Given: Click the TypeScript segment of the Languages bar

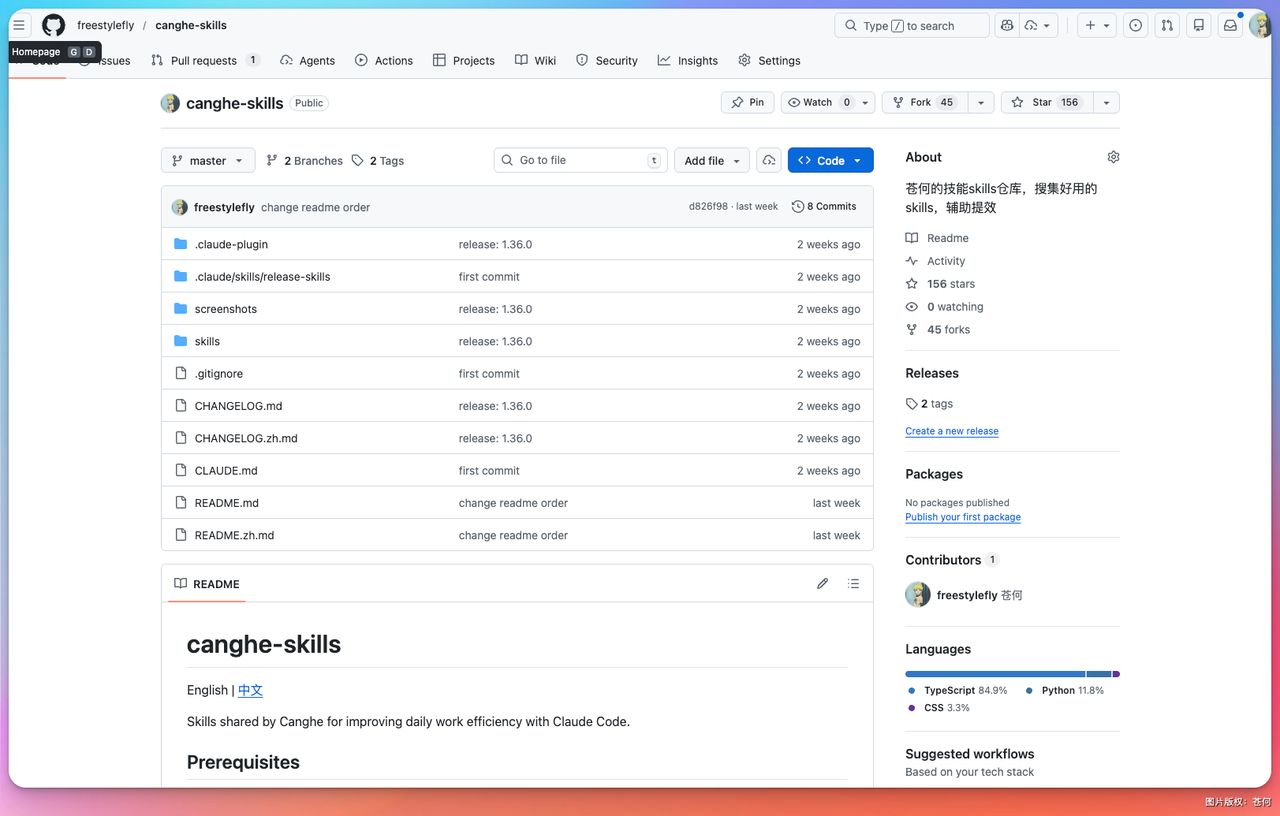Looking at the screenshot, I should (x=995, y=674).
